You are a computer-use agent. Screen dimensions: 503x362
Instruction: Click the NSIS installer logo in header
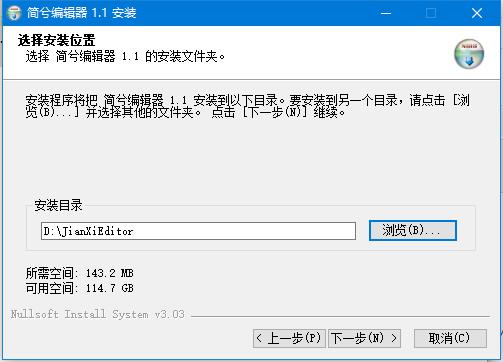469,54
